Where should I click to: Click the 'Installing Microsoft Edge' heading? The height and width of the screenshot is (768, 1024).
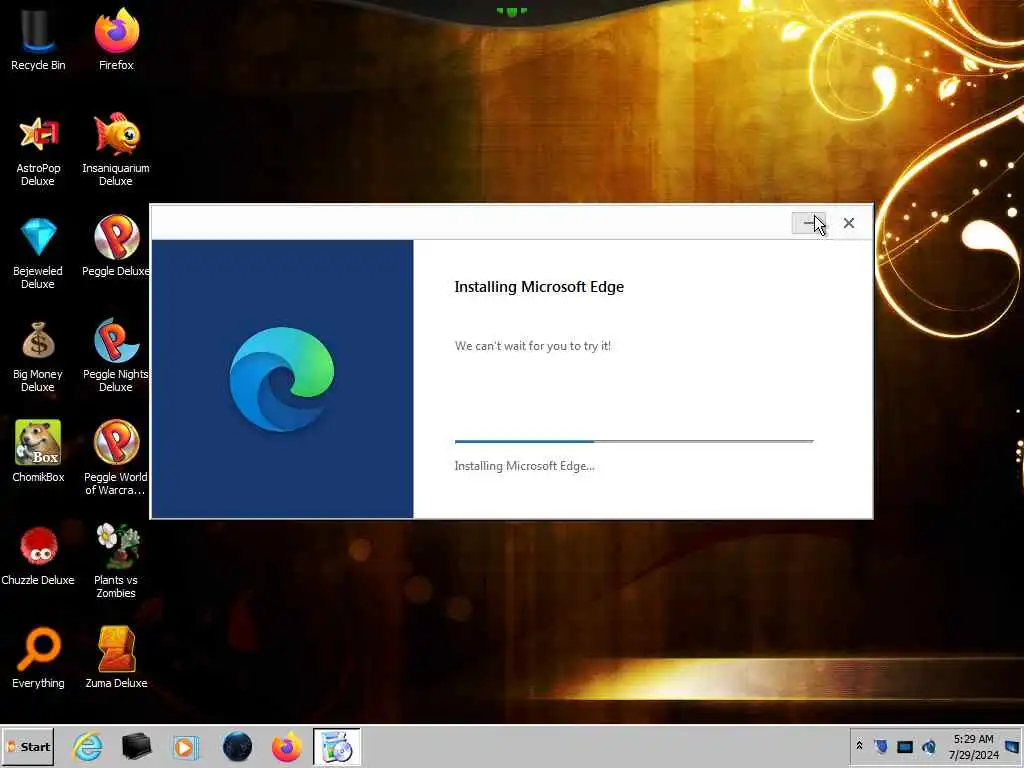(x=539, y=287)
